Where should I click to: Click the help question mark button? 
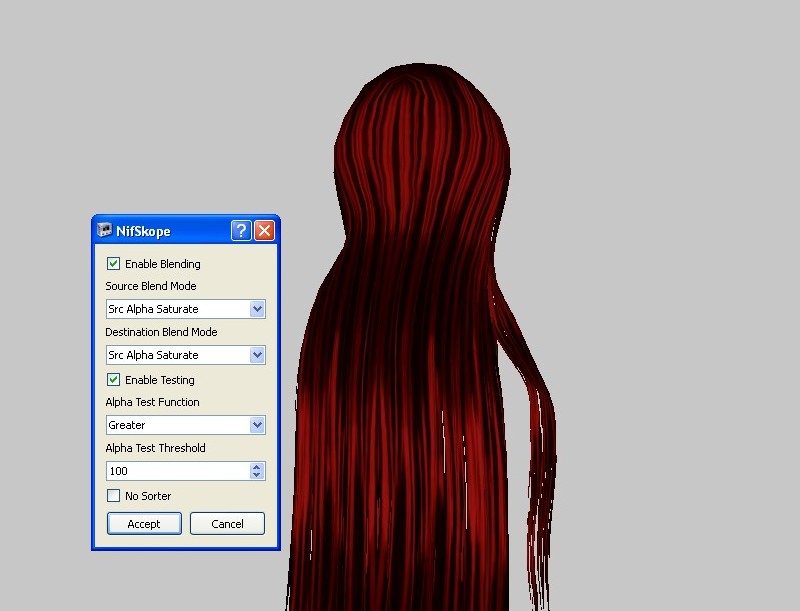click(241, 231)
